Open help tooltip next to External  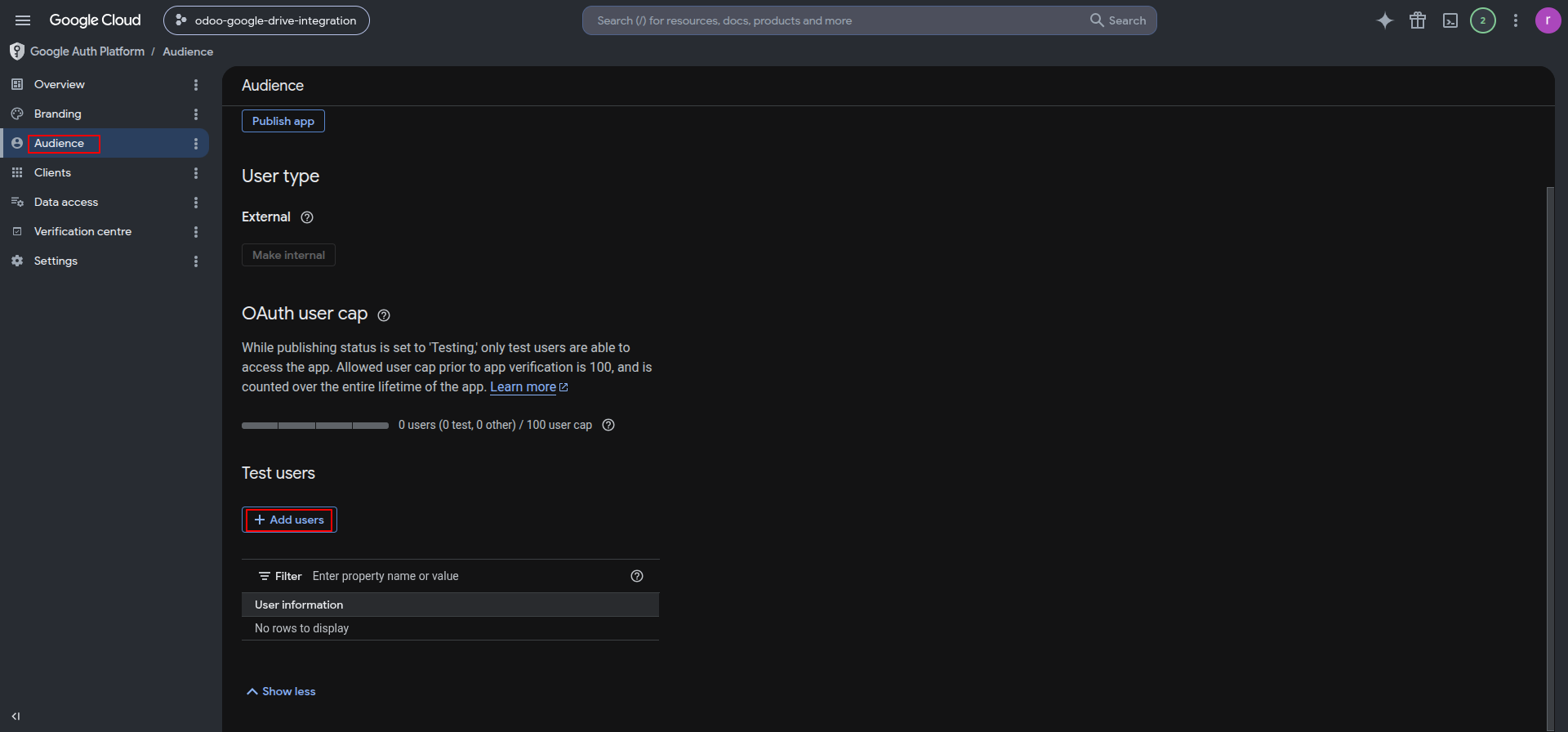[x=307, y=217]
